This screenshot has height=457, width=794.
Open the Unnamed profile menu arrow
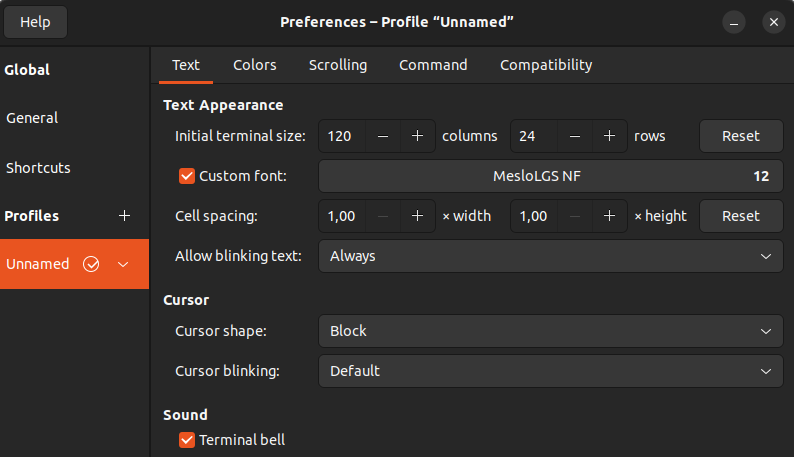123,264
